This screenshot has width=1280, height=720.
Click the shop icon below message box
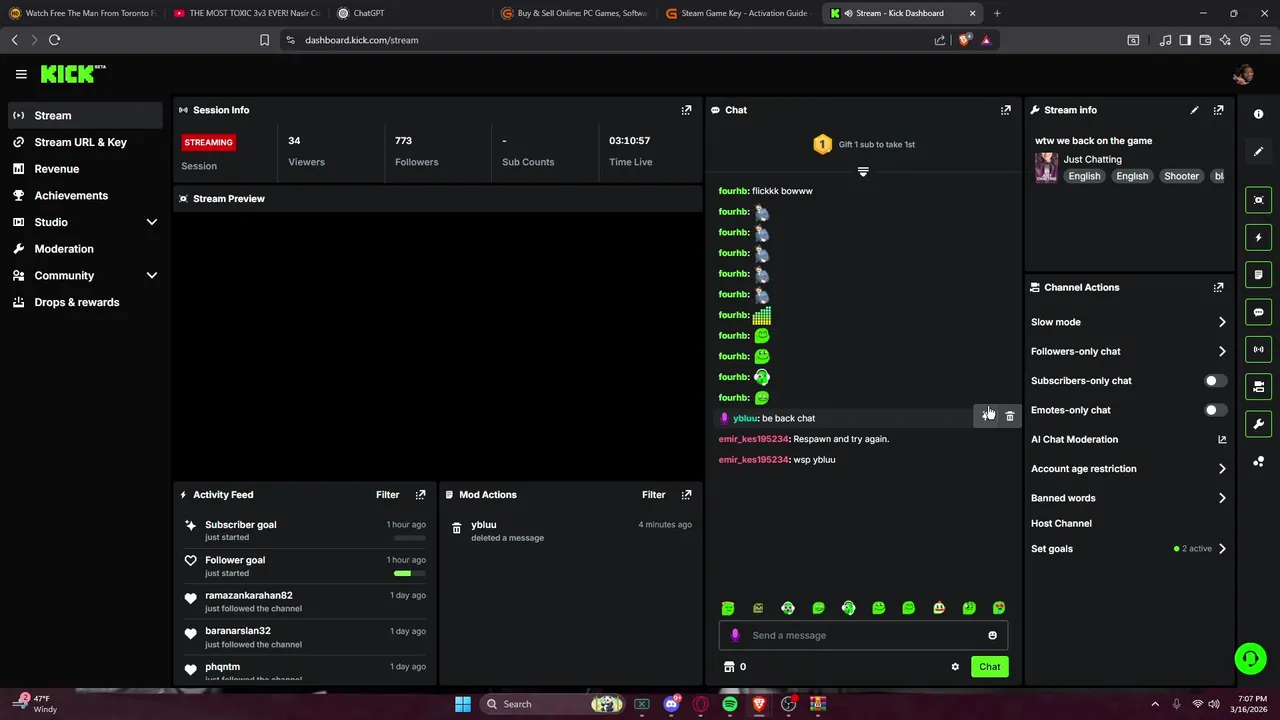(x=729, y=667)
